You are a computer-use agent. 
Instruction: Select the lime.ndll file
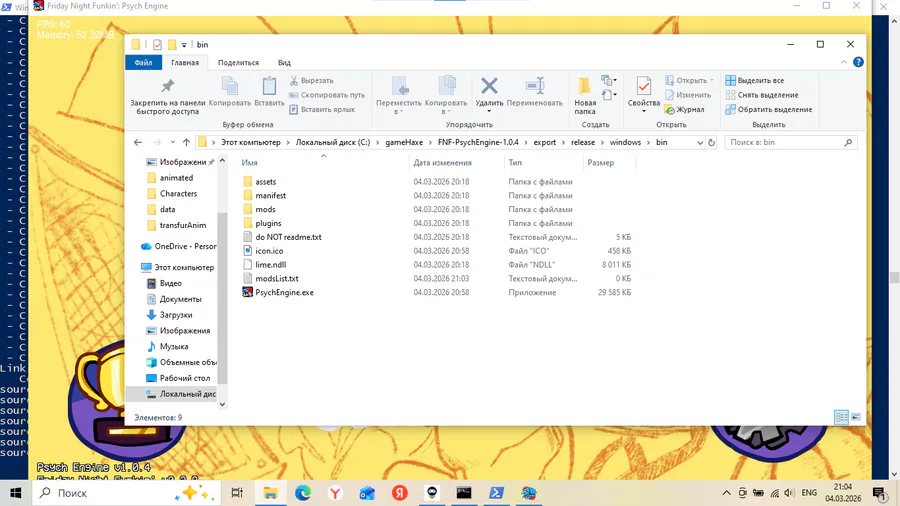pyautogui.click(x=270, y=264)
